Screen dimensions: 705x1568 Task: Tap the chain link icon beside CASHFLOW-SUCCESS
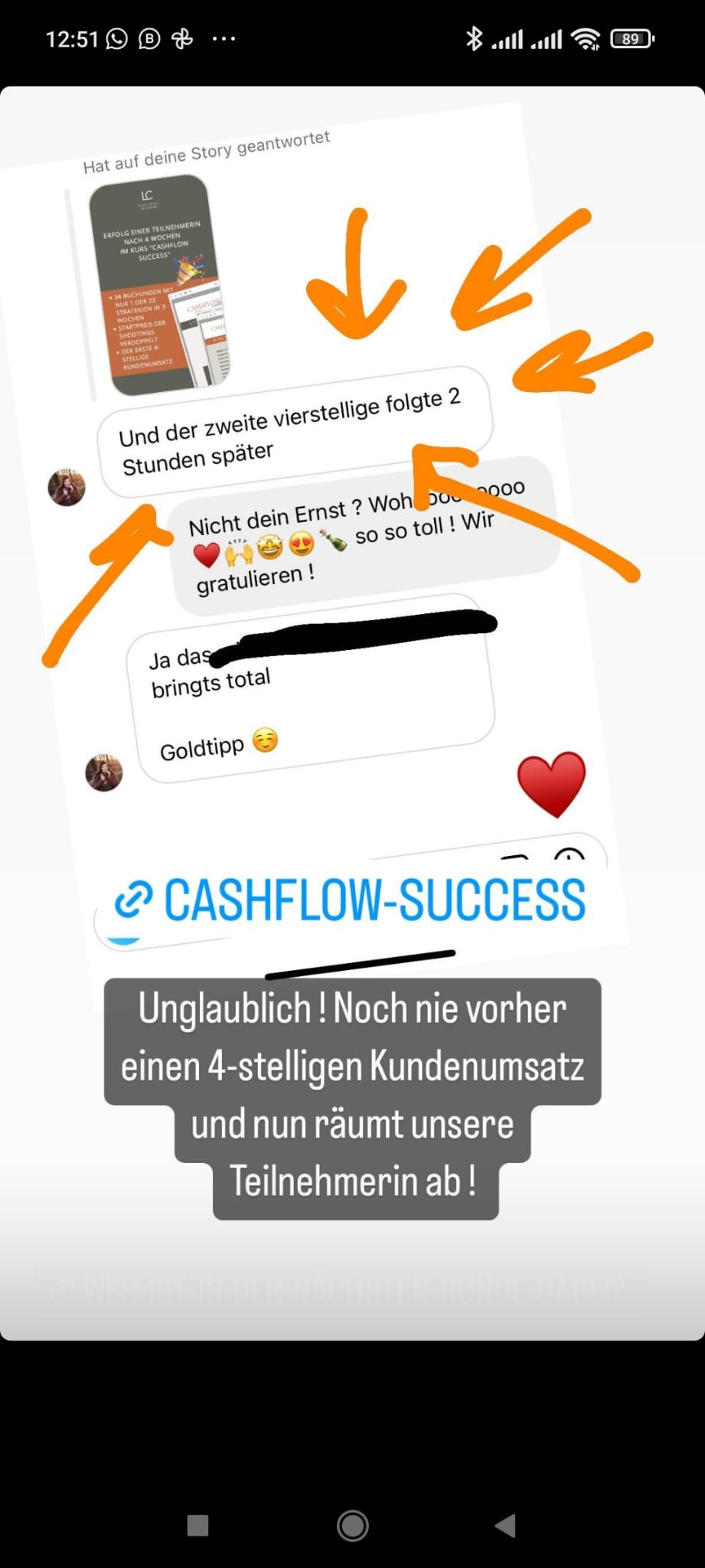click(x=134, y=900)
